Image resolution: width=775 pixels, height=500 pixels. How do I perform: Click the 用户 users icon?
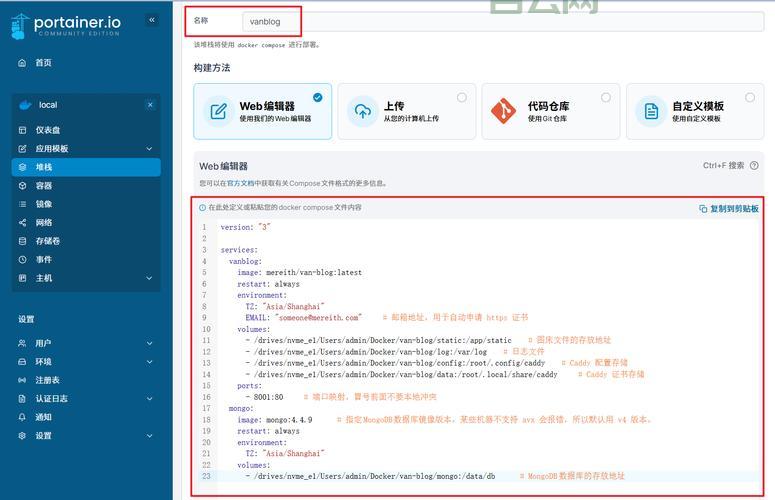point(22,343)
